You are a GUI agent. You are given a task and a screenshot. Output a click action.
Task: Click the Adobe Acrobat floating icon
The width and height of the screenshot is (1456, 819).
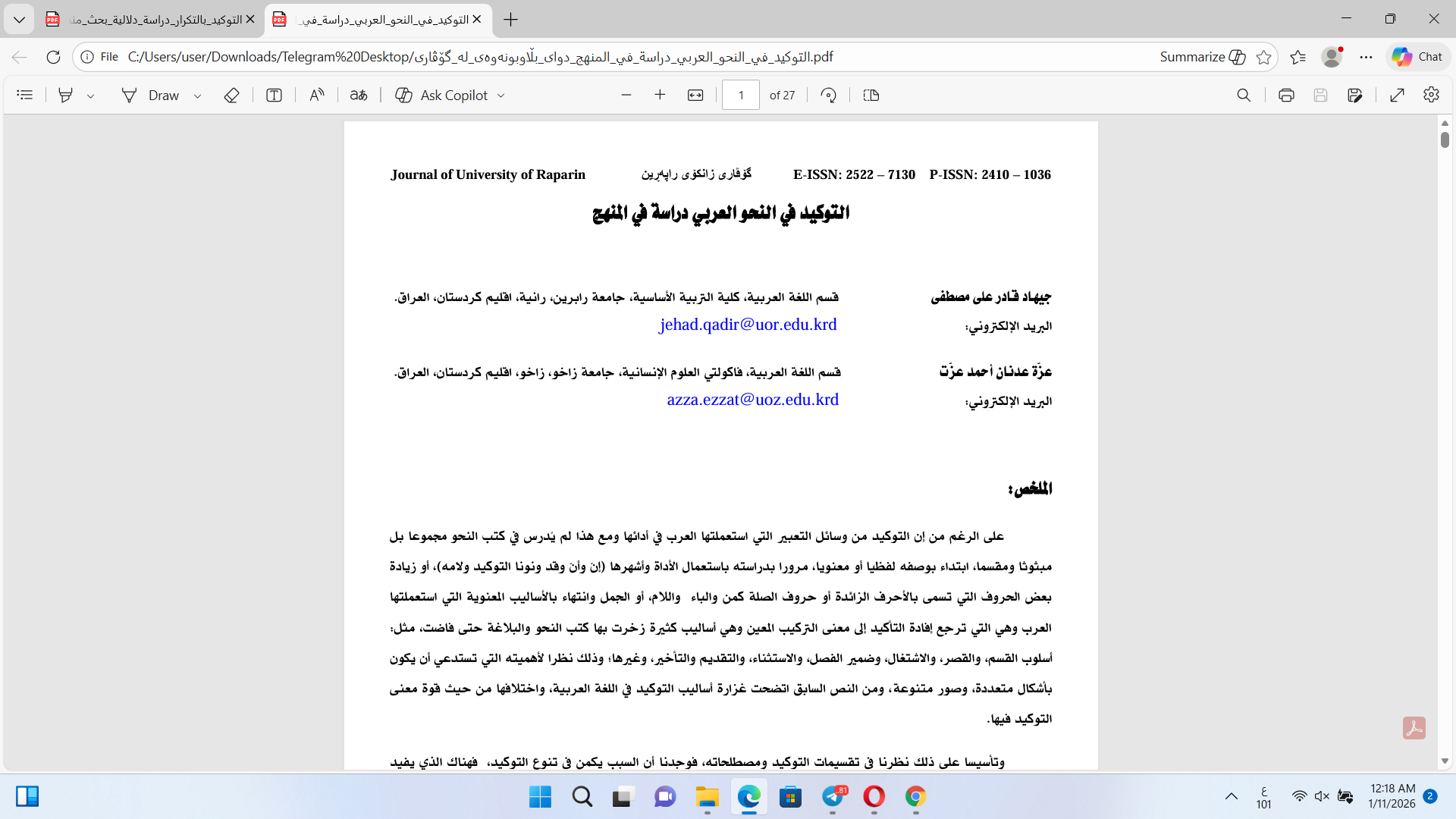[x=1414, y=728]
